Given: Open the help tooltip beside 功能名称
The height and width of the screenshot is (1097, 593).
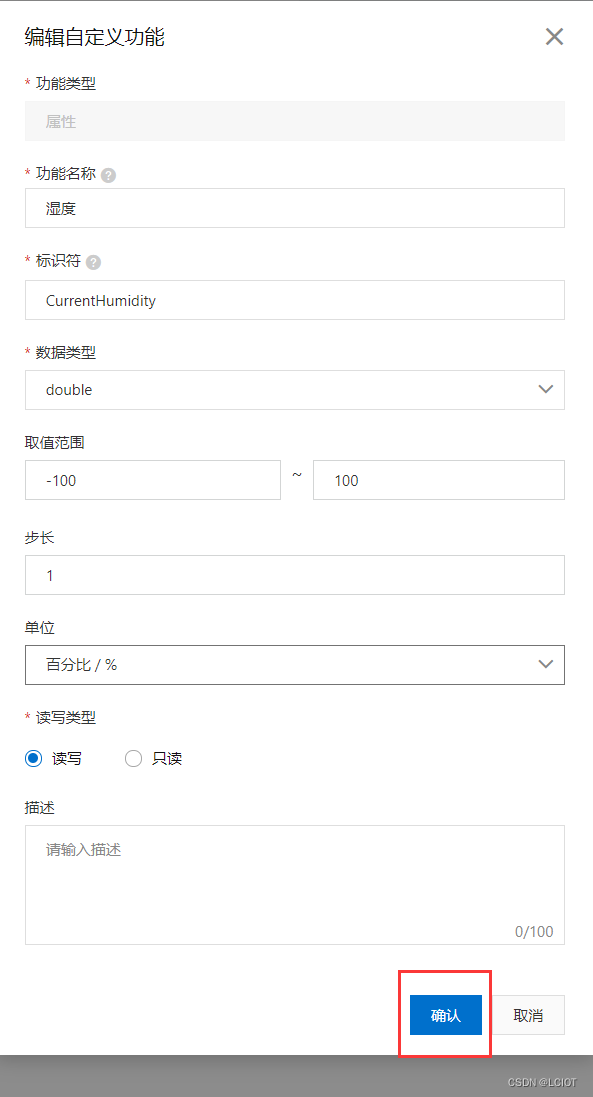Looking at the screenshot, I should click(108, 175).
